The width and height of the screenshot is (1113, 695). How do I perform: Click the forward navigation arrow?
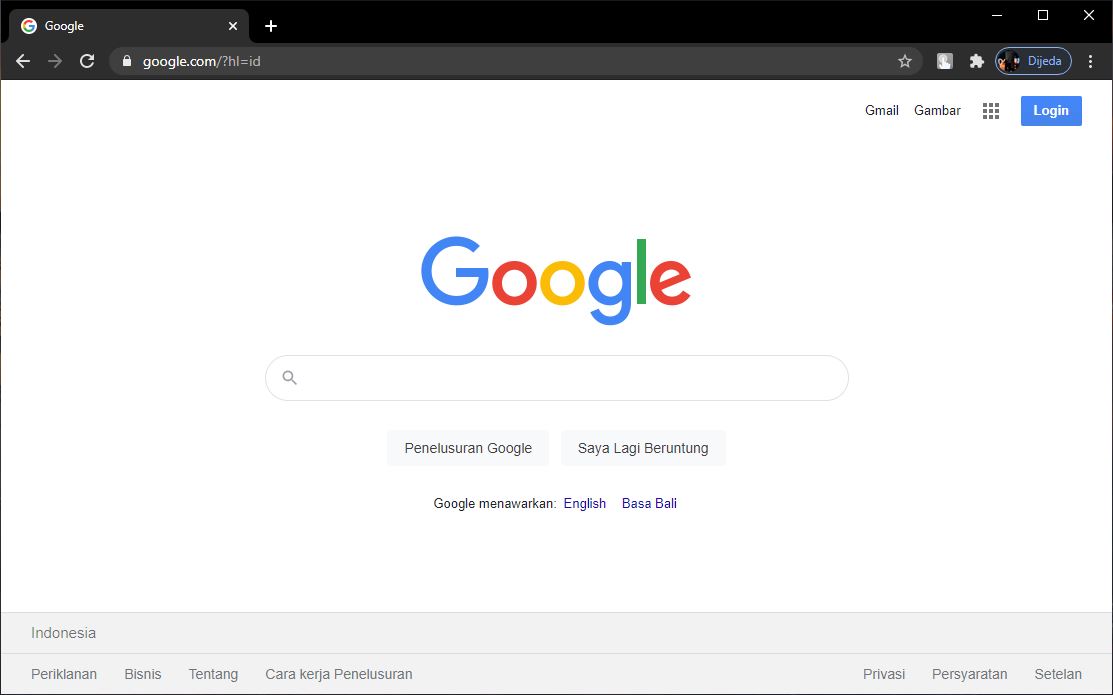[x=55, y=61]
